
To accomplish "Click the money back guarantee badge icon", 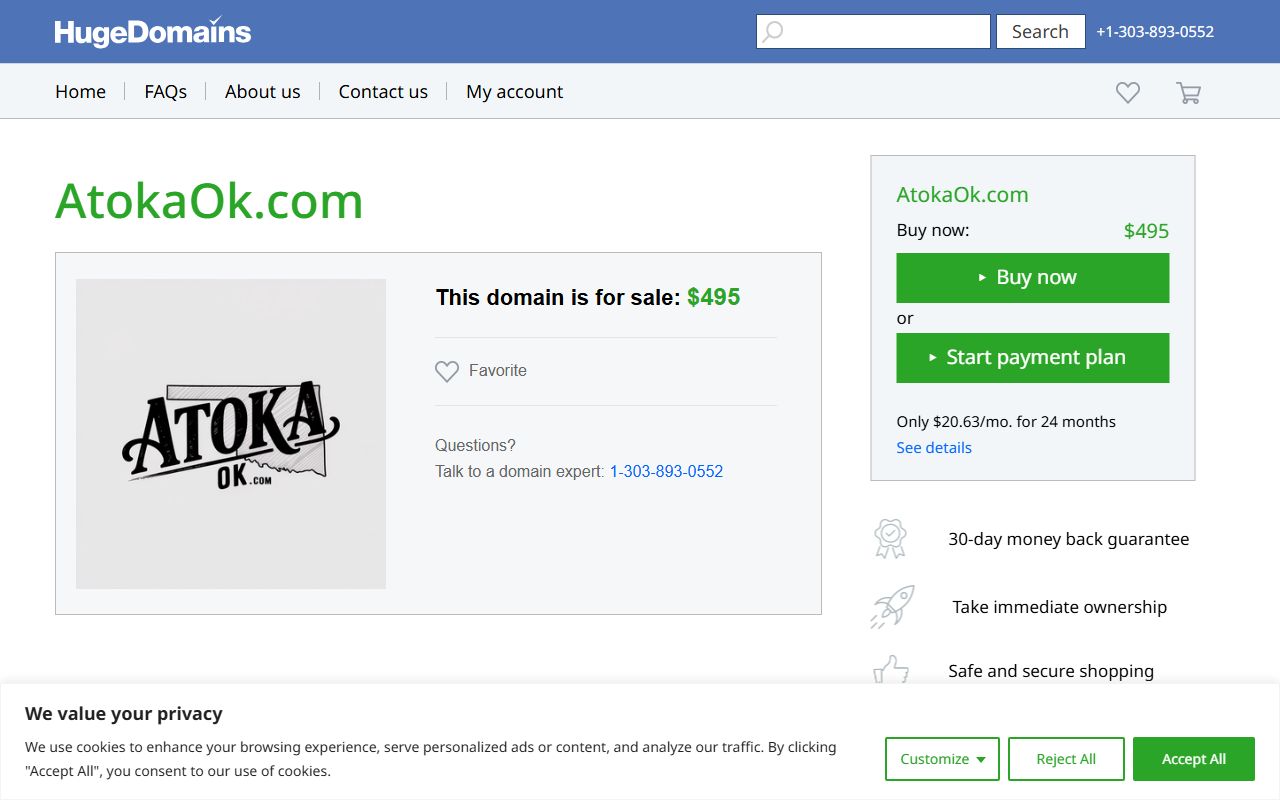I will (x=889, y=539).
